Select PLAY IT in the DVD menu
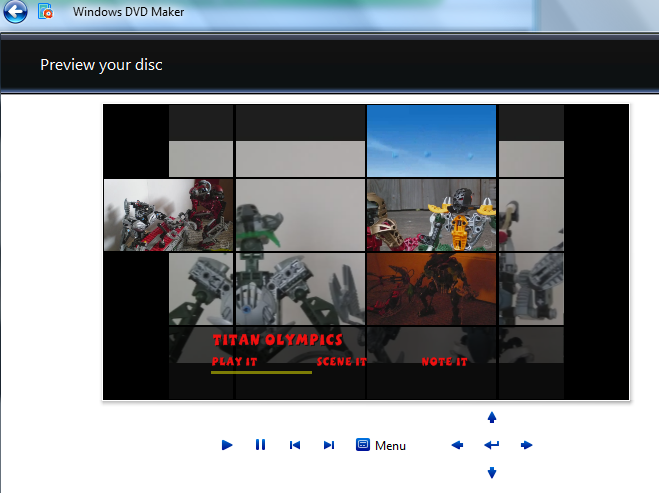This screenshot has width=659, height=493. click(234, 361)
